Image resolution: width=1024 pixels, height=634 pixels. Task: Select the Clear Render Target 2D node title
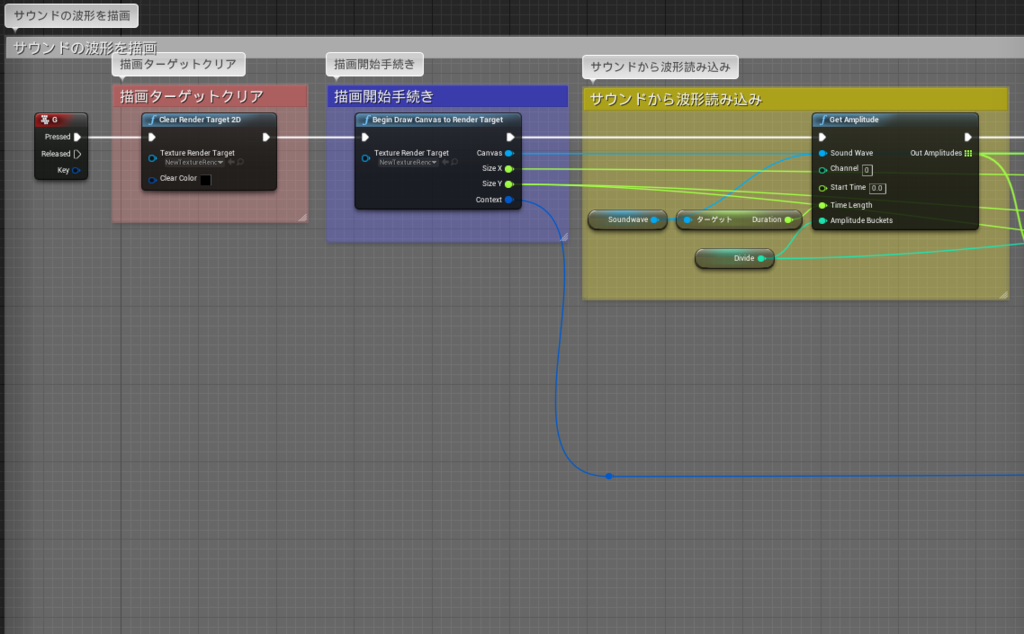pos(200,120)
